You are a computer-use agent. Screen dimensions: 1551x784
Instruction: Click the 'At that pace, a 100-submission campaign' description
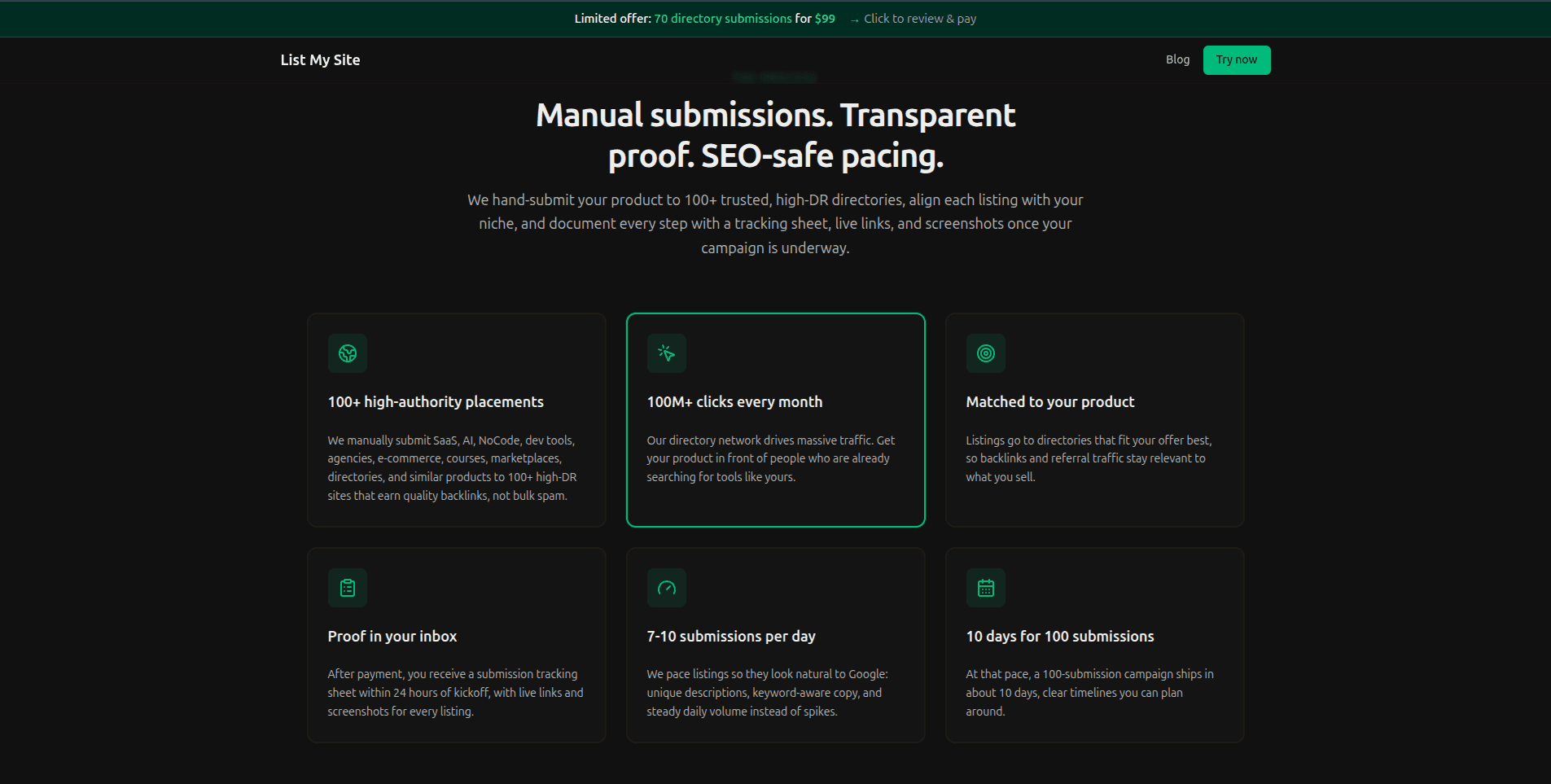1089,693
